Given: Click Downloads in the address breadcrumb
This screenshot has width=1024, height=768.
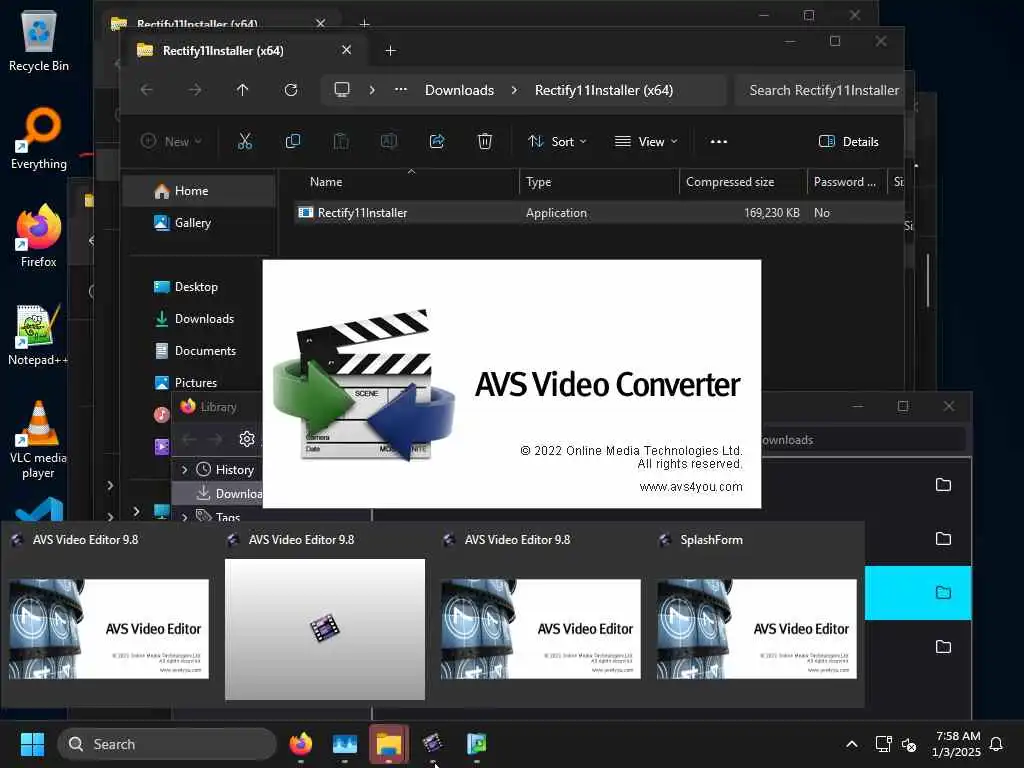Looking at the screenshot, I should pos(459,90).
